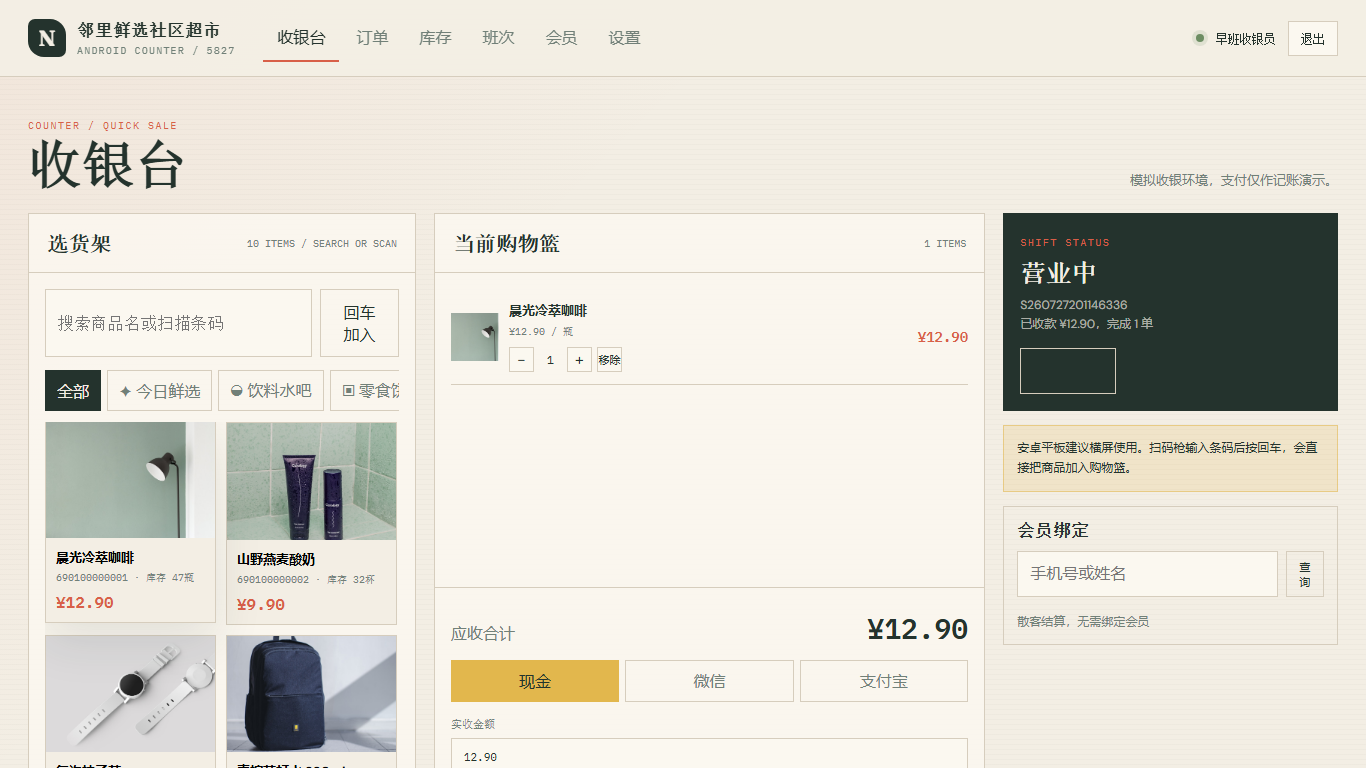The image size is (1366, 768).
Task: Remove 晨光冷萃咖啡 using the 移除 button
Action: (x=609, y=360)
